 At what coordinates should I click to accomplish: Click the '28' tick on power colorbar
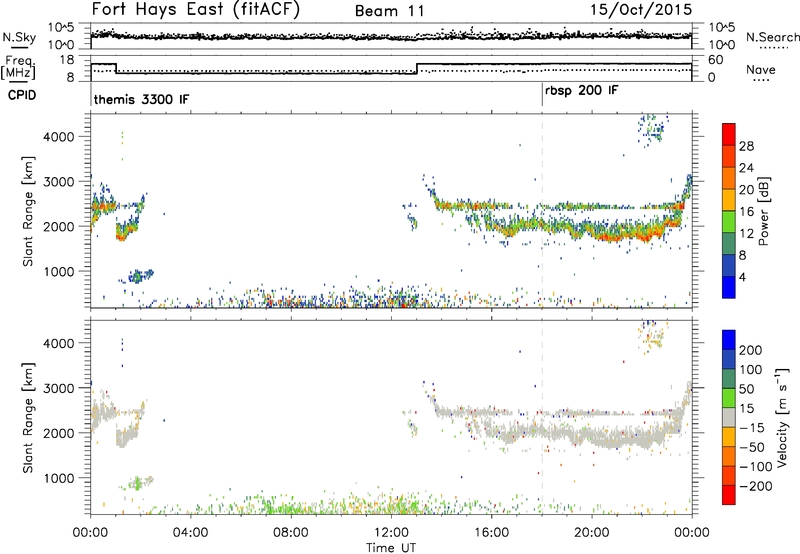[746, 146]
